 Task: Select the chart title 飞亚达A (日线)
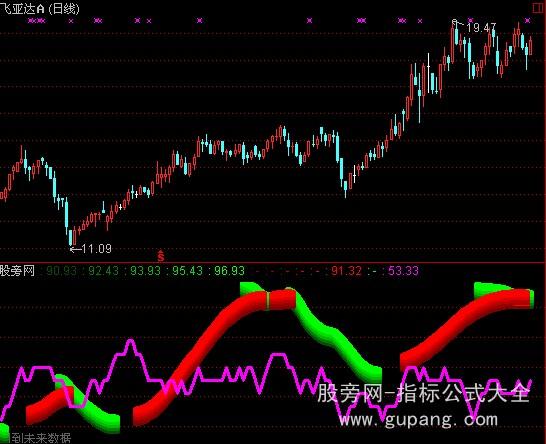point(40,9)
